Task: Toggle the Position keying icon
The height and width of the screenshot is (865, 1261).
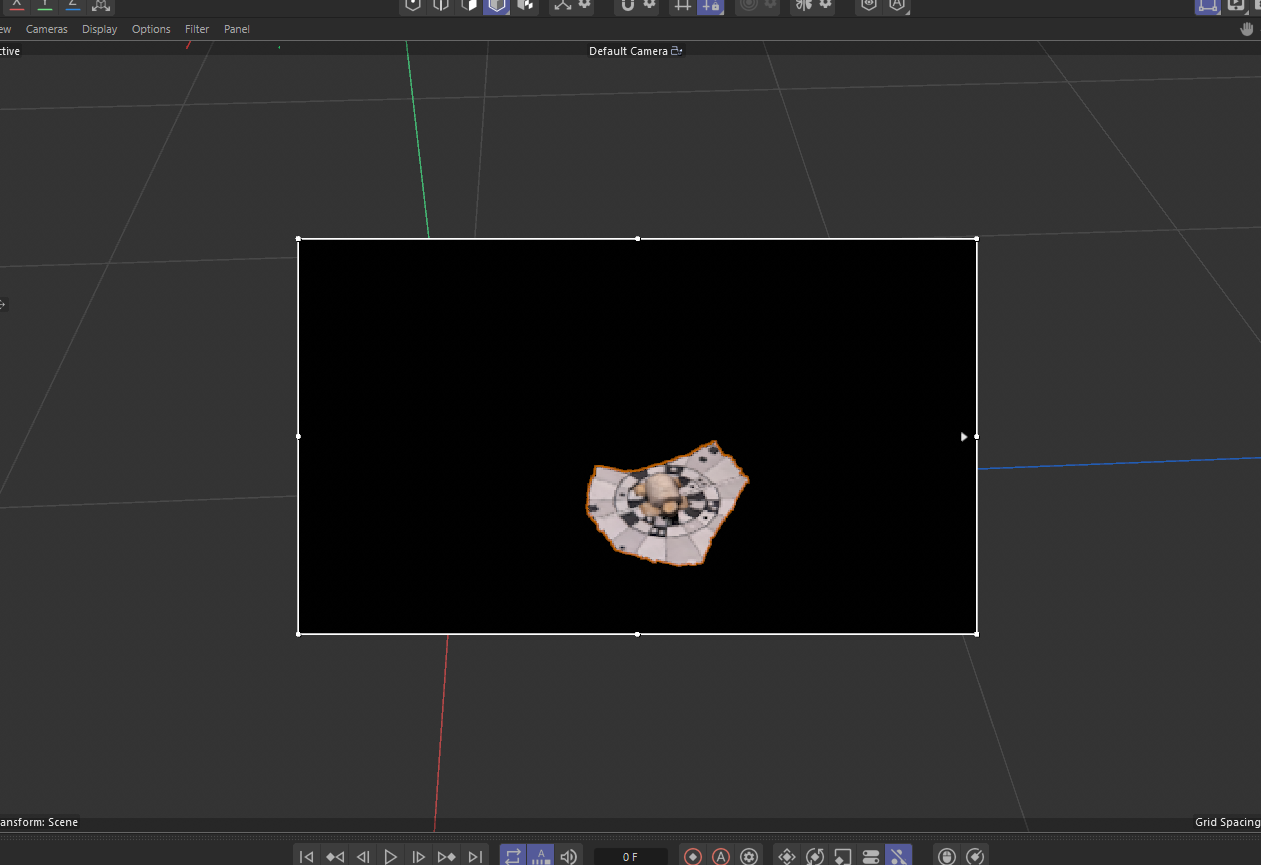Action: tap(787, 856)
